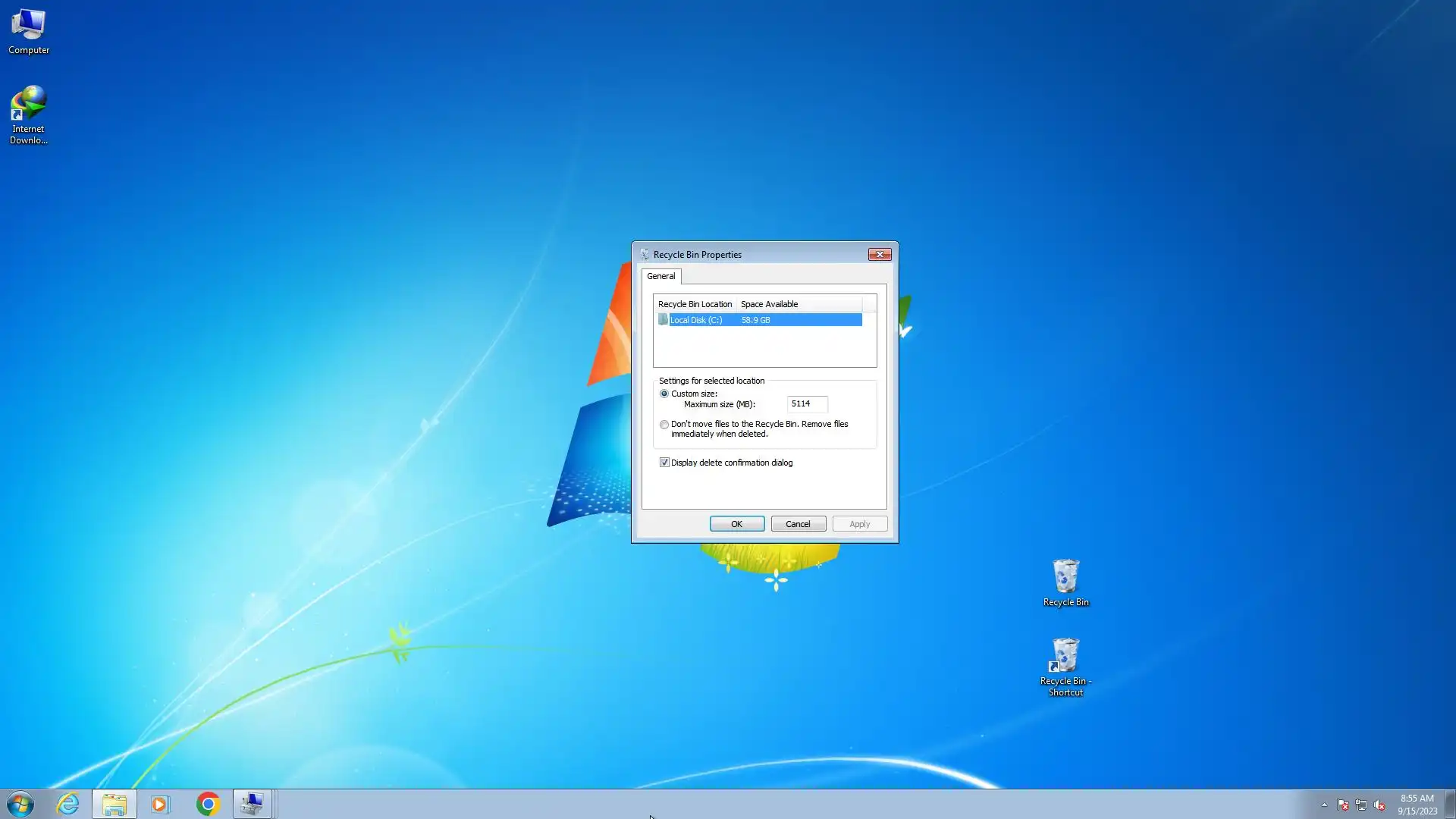
Task: Choose Don't move files to Recycle Bin
Action: pyautogui.click(x=664, y=425)
